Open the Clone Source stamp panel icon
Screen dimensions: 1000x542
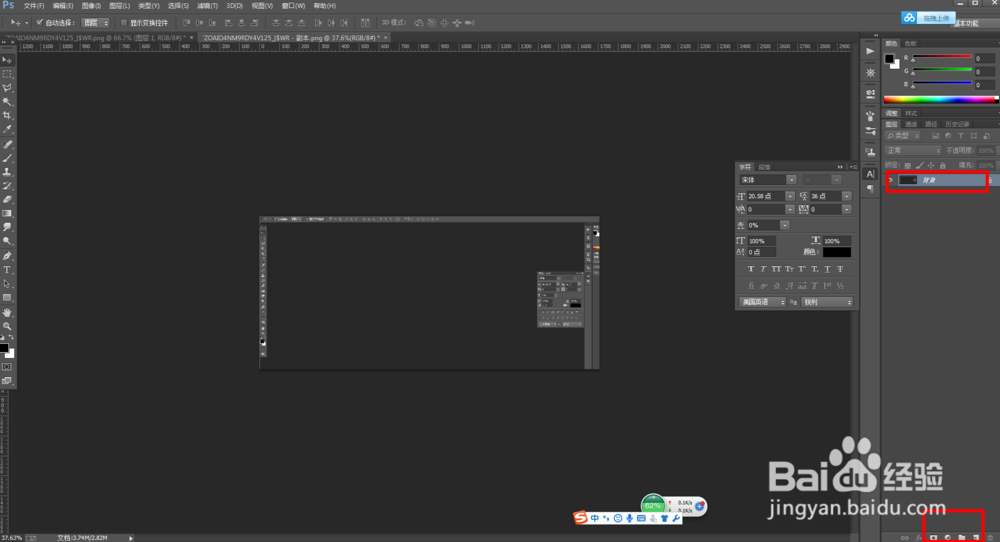coord(871,152)
